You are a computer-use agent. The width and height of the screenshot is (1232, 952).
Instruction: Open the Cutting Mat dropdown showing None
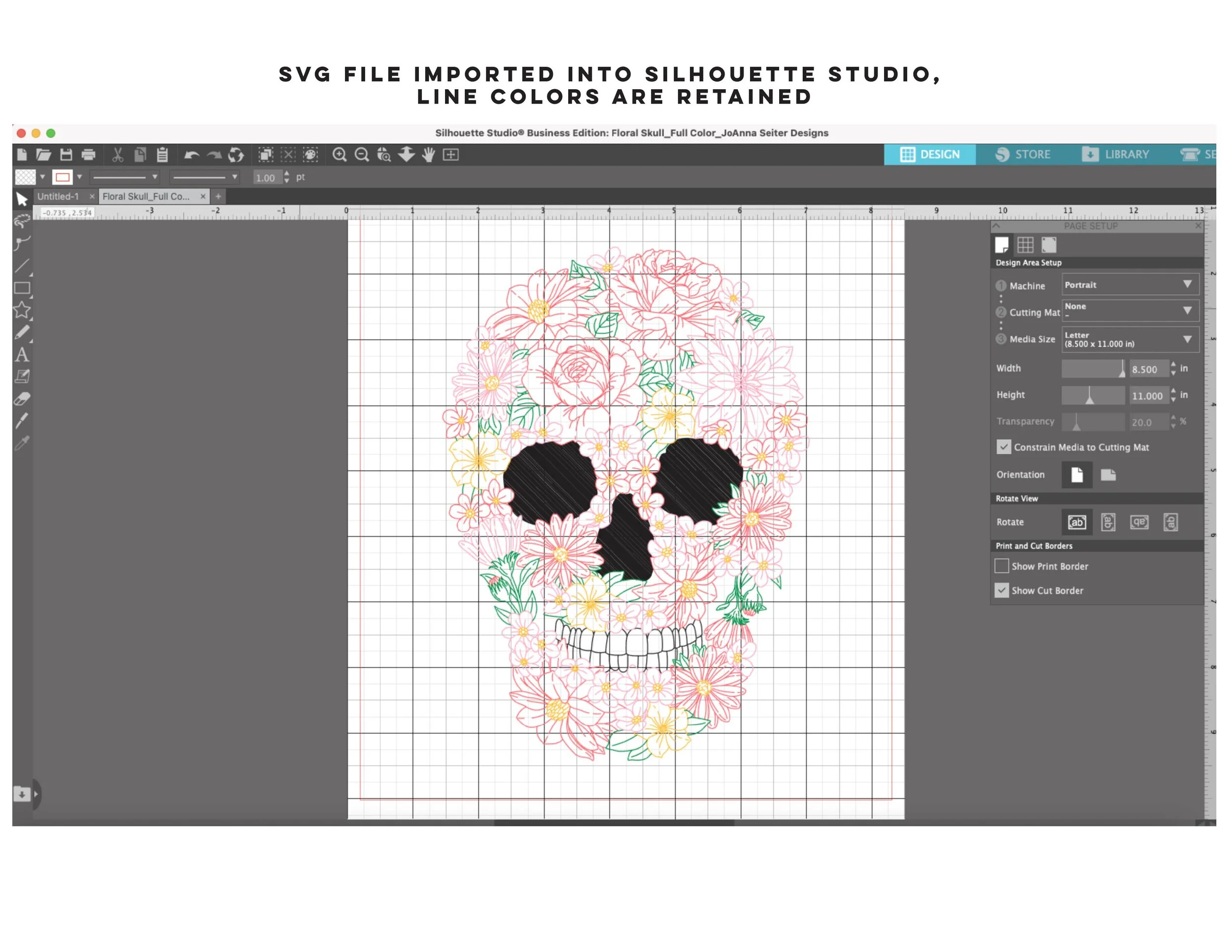point(1130,311)
